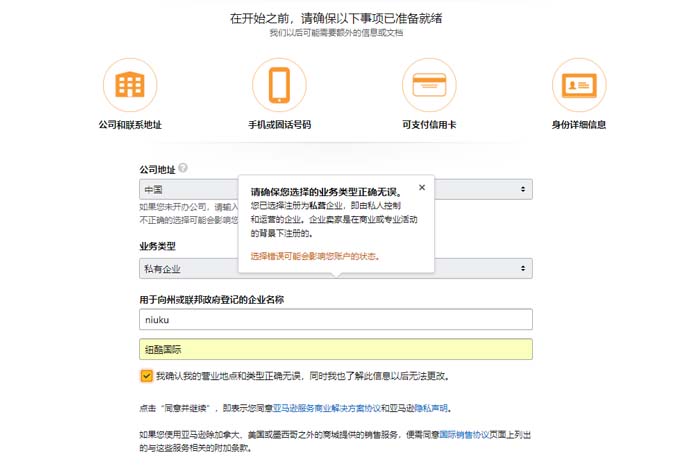Click the 在开始之前 page heading
700x466 pixels.
coord(349,17)
